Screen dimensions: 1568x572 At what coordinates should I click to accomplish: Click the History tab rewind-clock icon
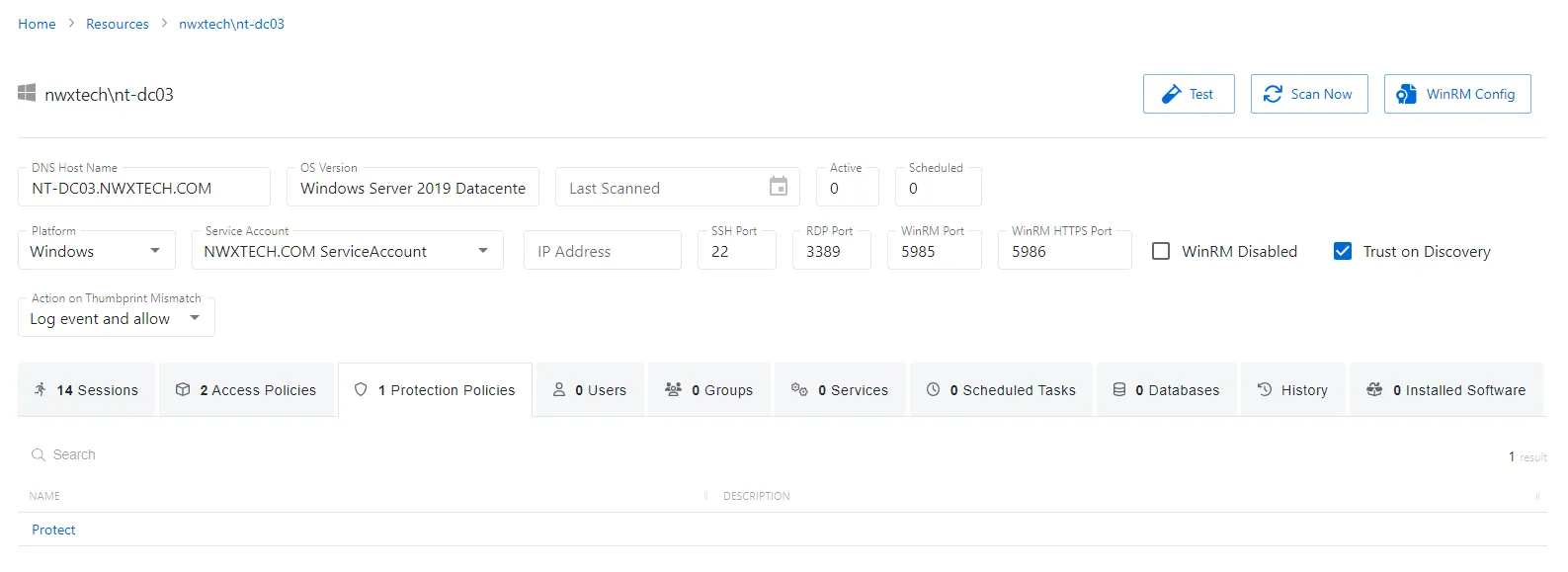pyautogui.click(x=1265, y=389)
